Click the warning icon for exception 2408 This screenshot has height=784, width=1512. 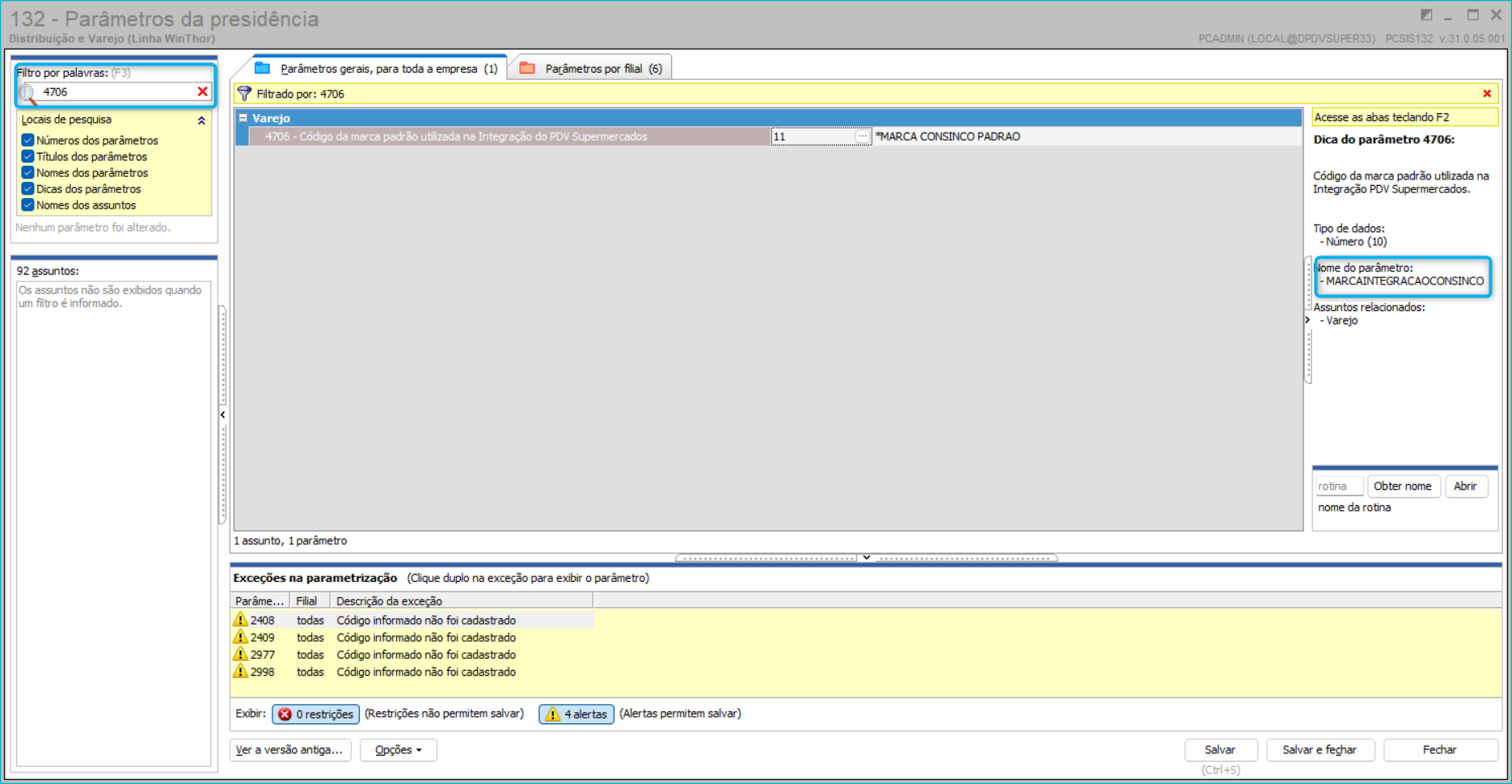point(240,620)
